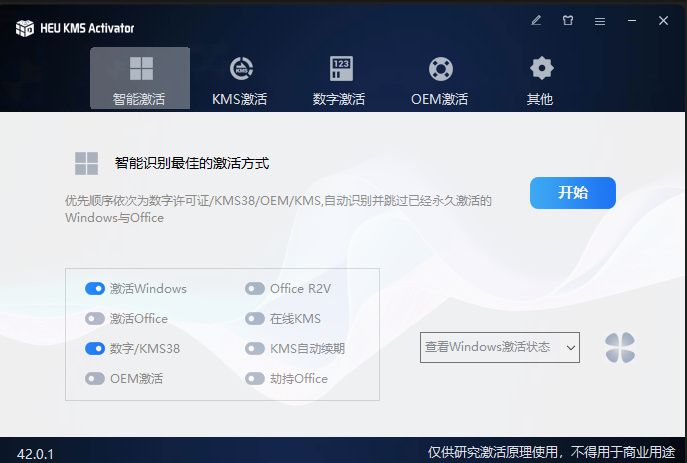Enable the 在线KMS switch
The image size is (687, 463).
pyautogui.click(x=255, y=318)
